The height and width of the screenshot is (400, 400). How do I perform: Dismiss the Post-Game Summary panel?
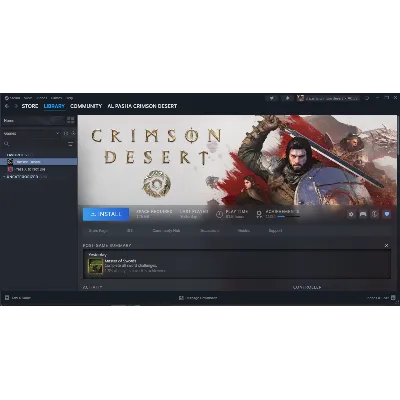(386, 246)
